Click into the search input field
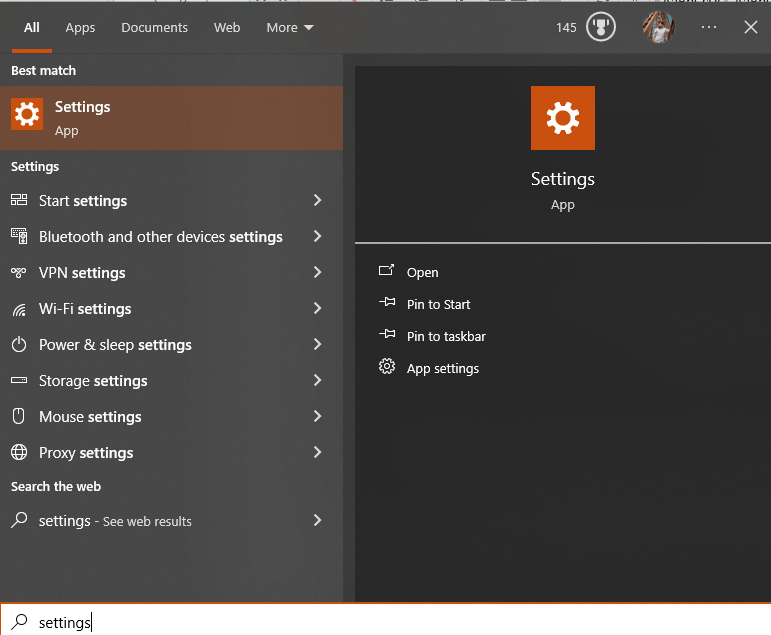The image size is (771, 635). tap(386, 619)
